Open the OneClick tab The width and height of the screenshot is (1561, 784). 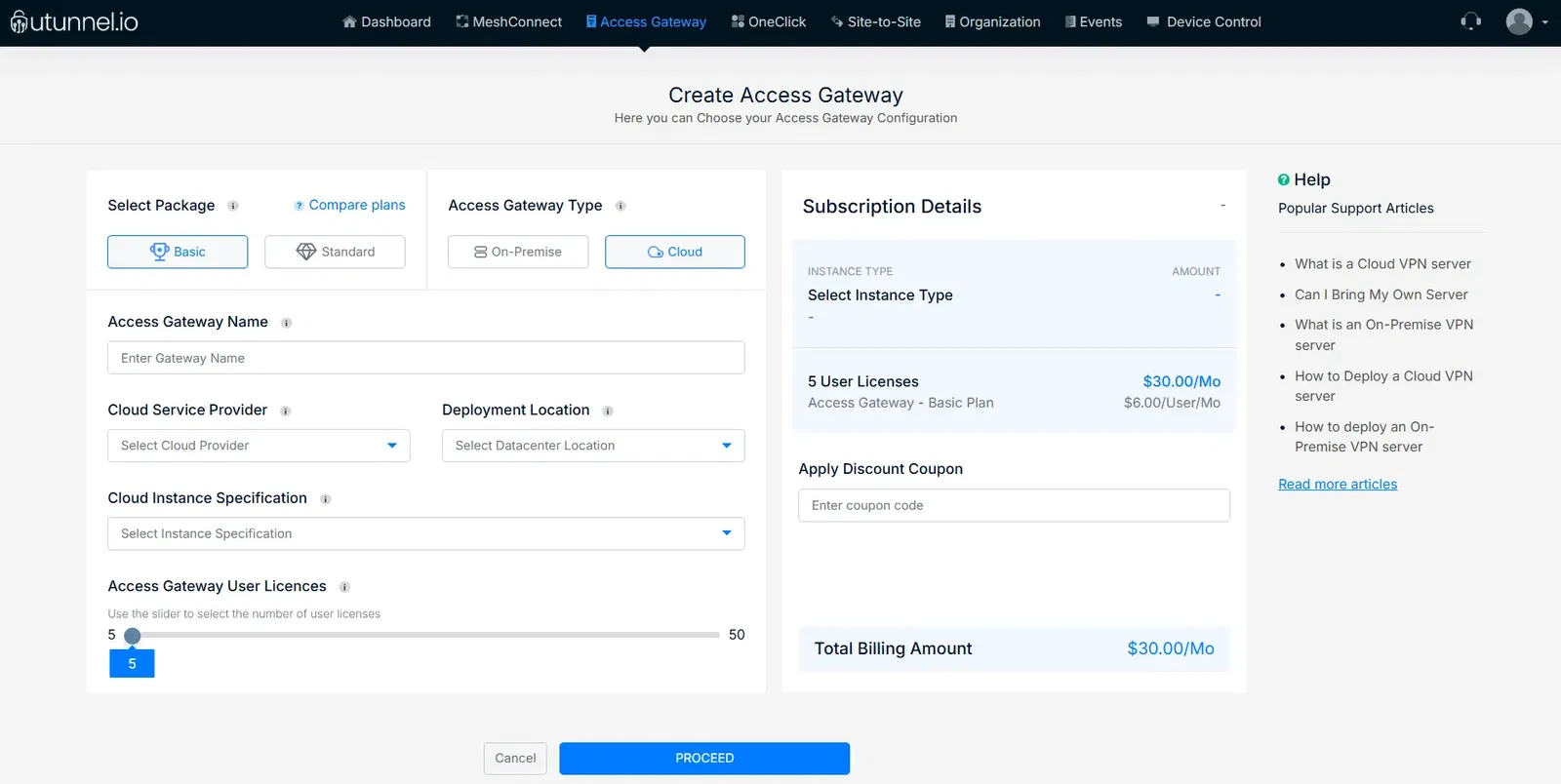point(769,21)
